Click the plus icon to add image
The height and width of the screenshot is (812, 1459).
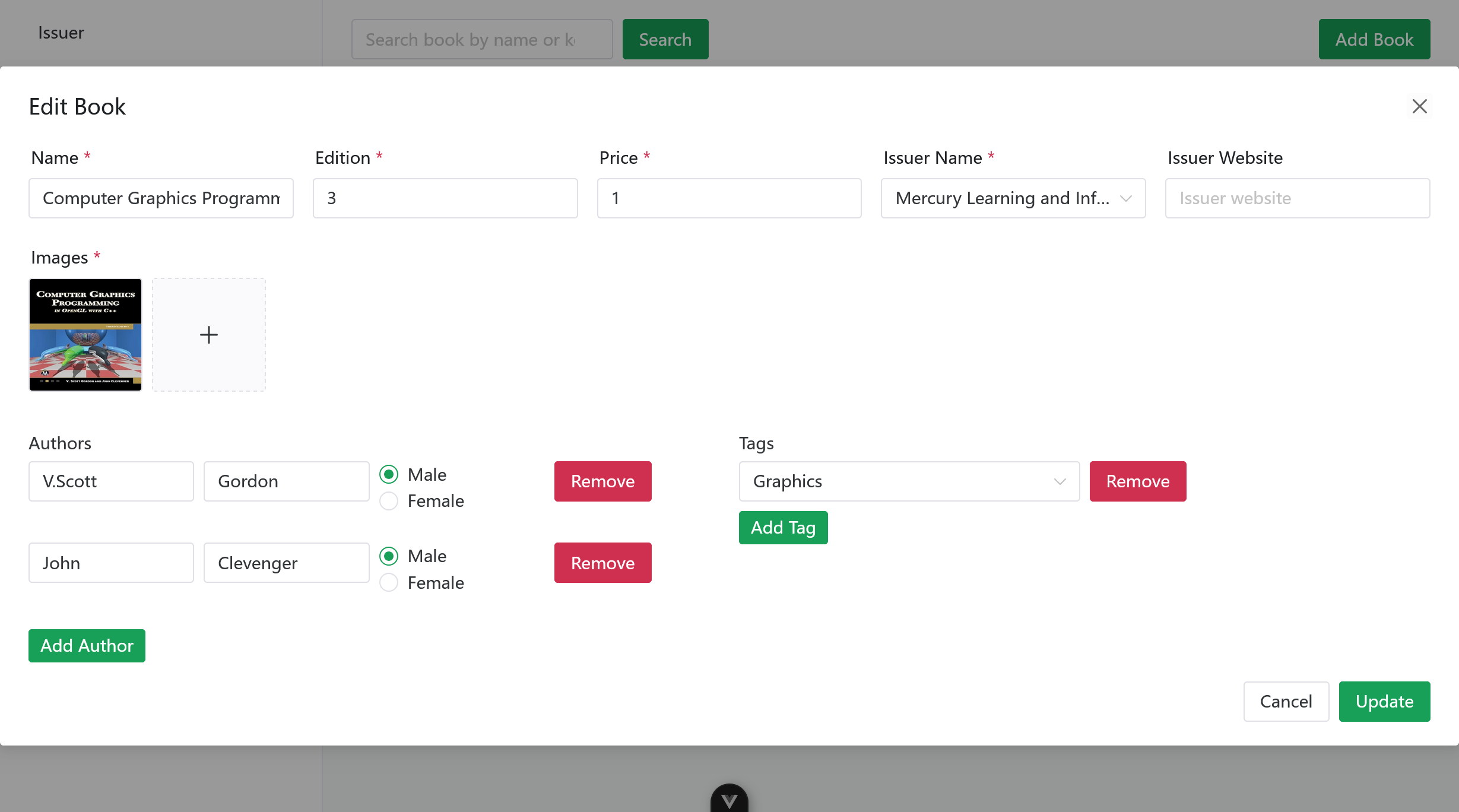pos(209,335)
